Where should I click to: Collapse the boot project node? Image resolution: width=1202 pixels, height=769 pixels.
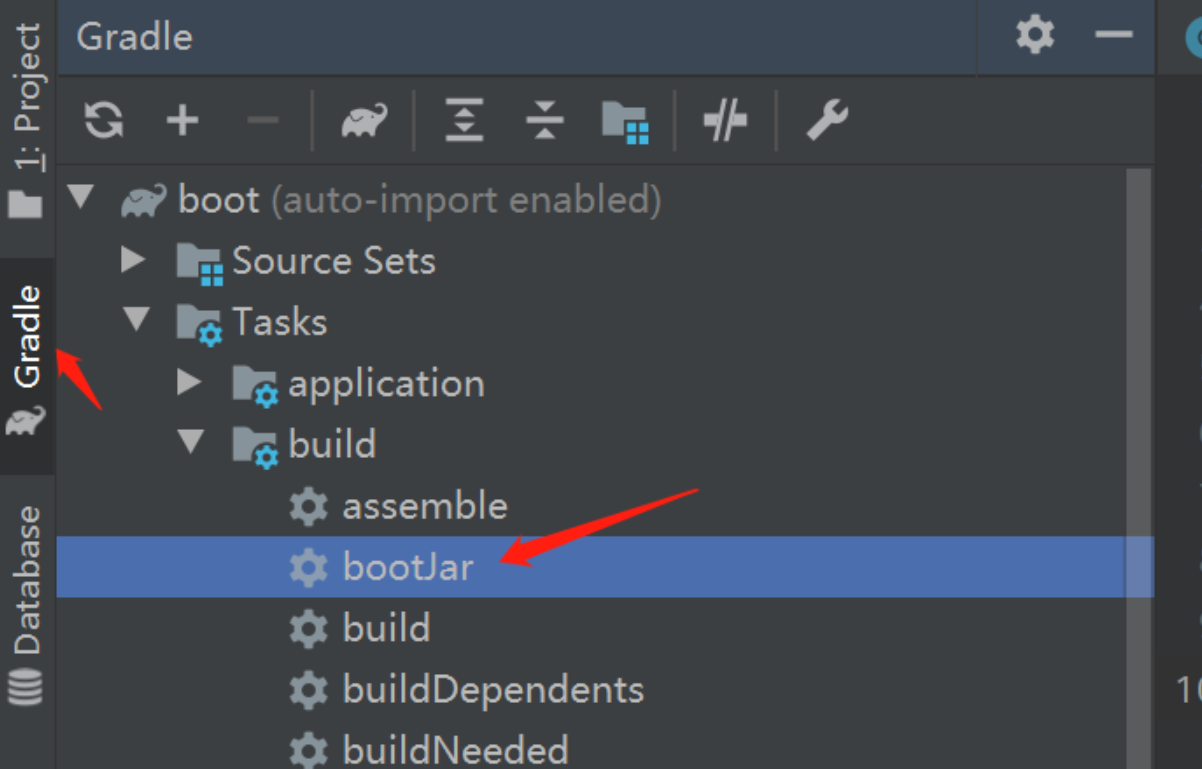click(82, 199)
